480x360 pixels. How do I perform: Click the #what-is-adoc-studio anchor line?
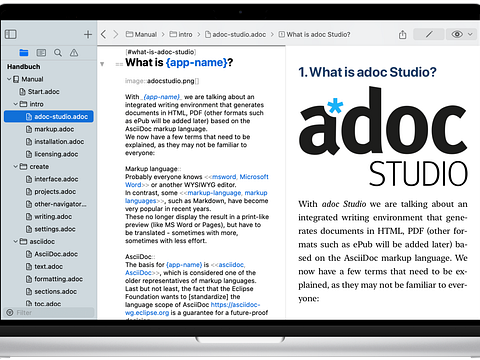tap(161, 52)
